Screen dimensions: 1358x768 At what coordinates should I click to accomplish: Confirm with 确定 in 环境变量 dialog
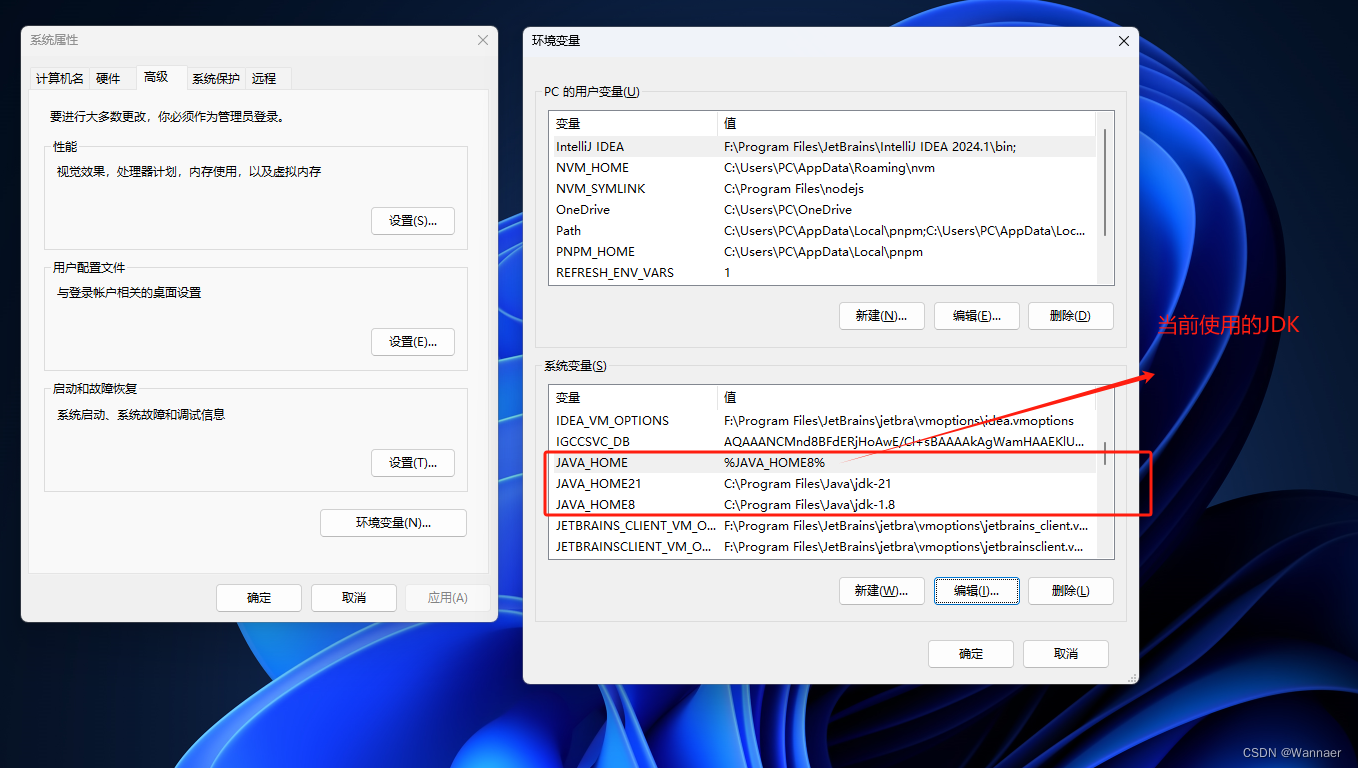[971, 654]
